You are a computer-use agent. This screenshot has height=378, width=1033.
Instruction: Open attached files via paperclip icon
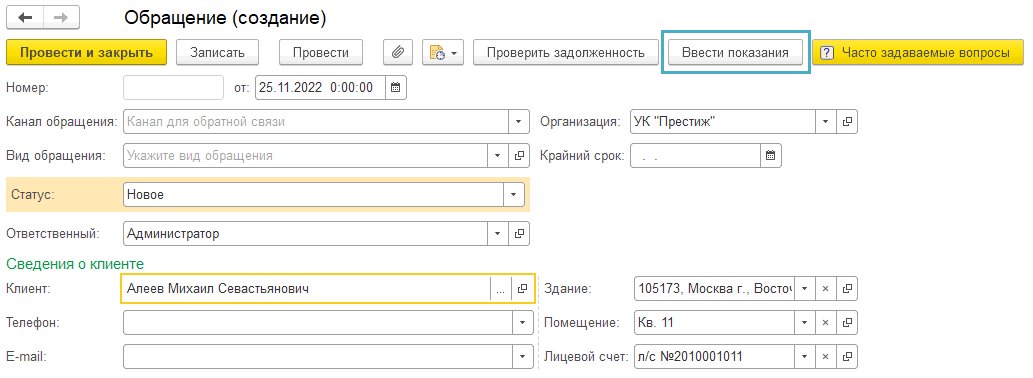(x=398, y=53)
